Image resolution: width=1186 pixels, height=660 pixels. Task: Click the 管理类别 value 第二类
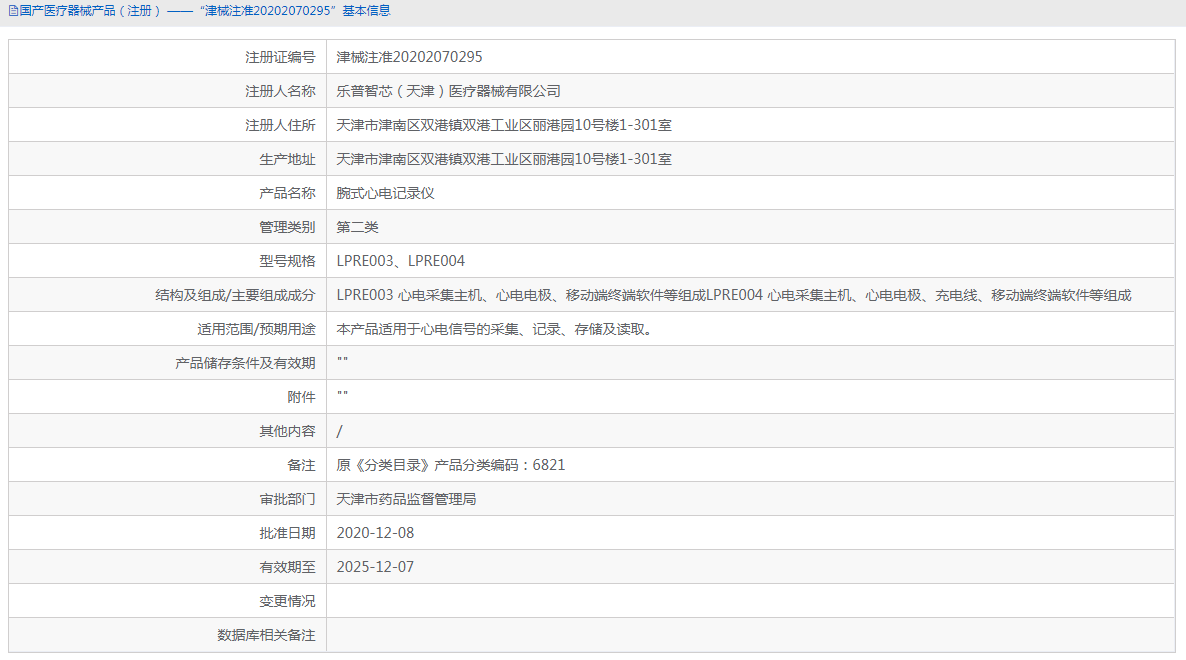pyautogui.click(x=354, y=226)
